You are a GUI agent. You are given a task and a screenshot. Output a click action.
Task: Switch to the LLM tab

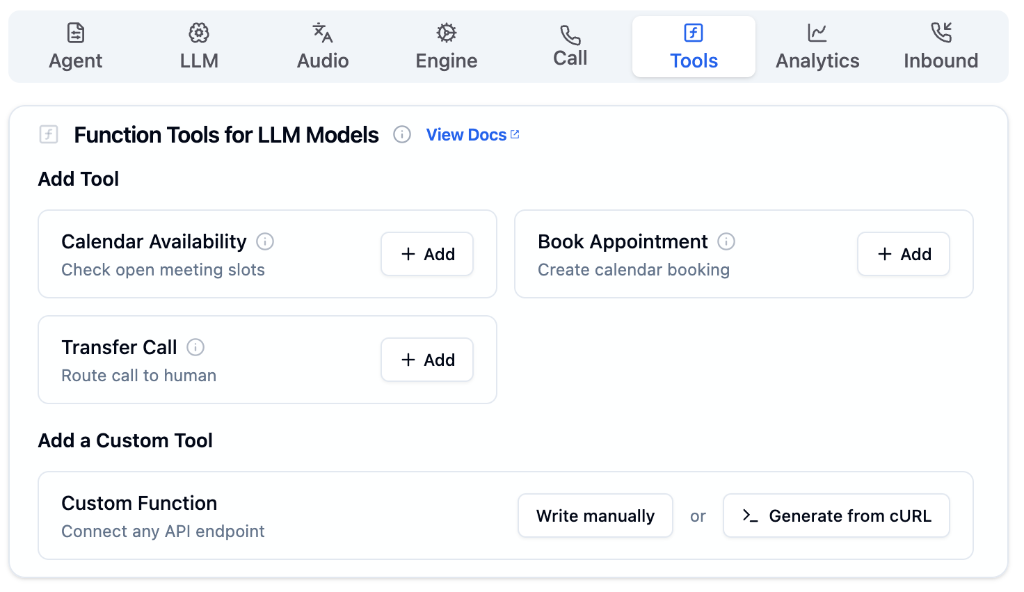(x=199, y=46)
